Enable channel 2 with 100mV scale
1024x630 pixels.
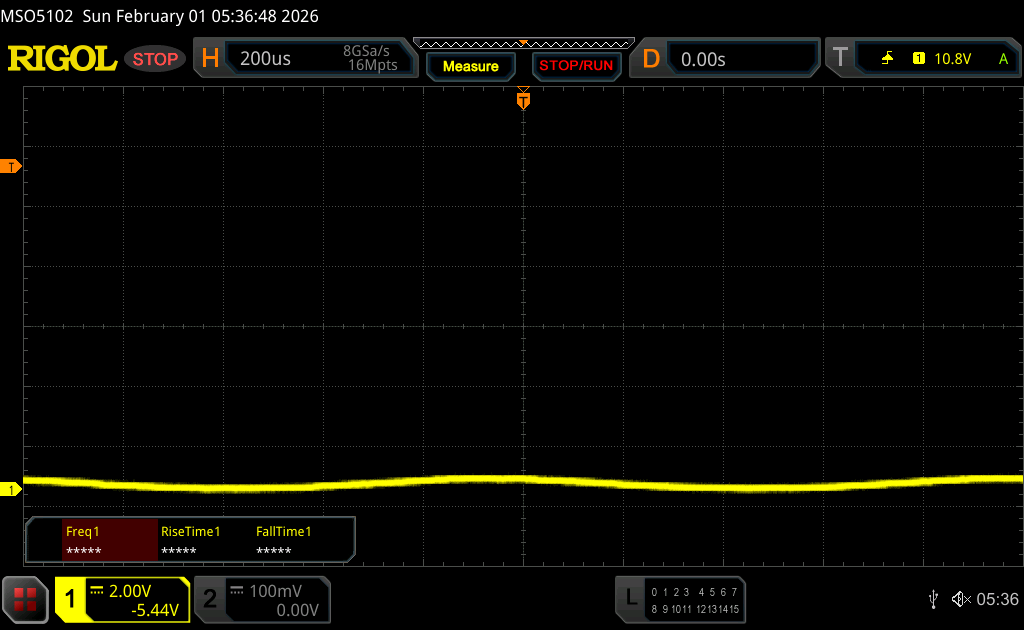pos(260,599)
